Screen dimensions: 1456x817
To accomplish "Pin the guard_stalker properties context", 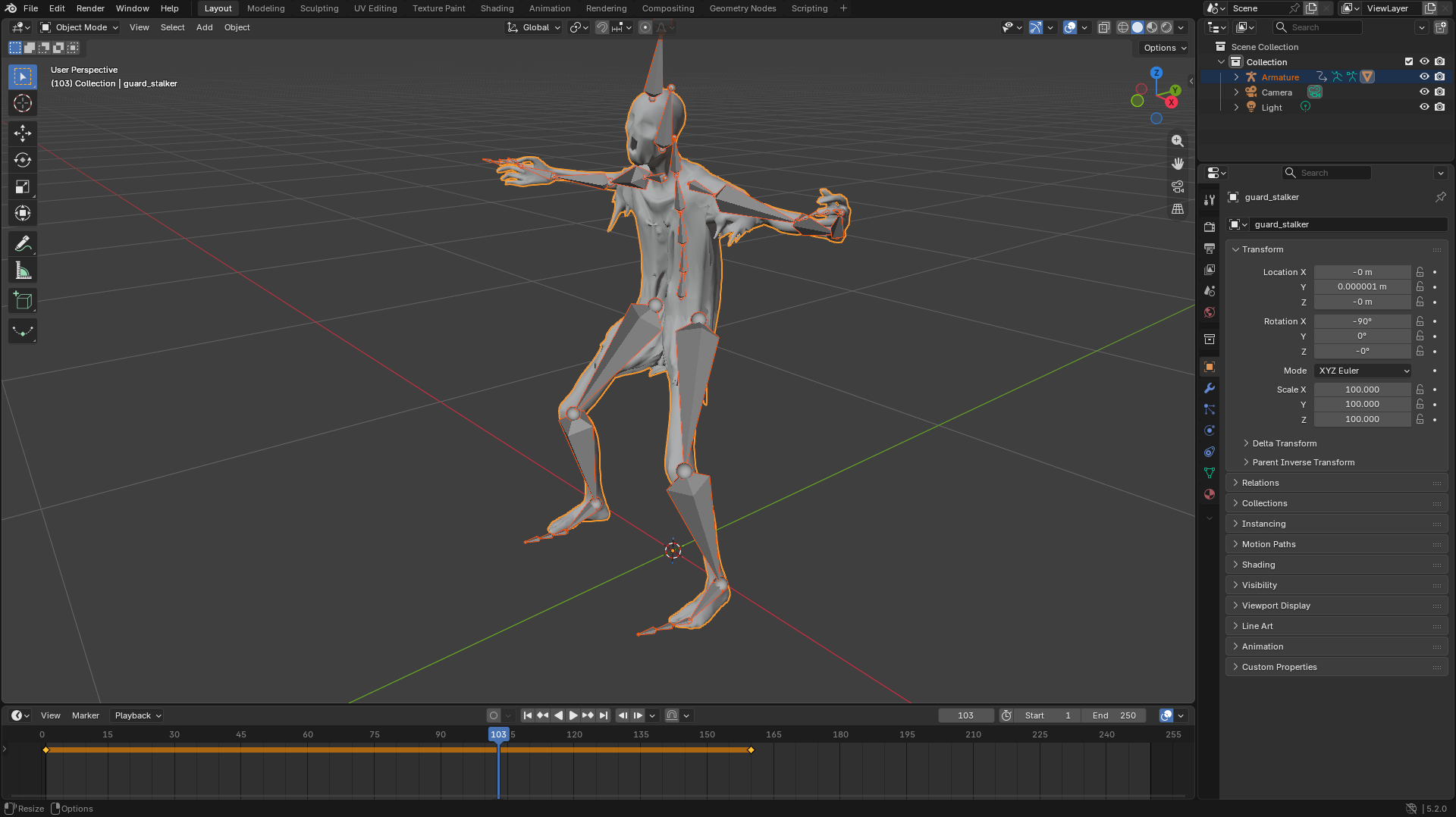I will click(x=1440, y=197).
